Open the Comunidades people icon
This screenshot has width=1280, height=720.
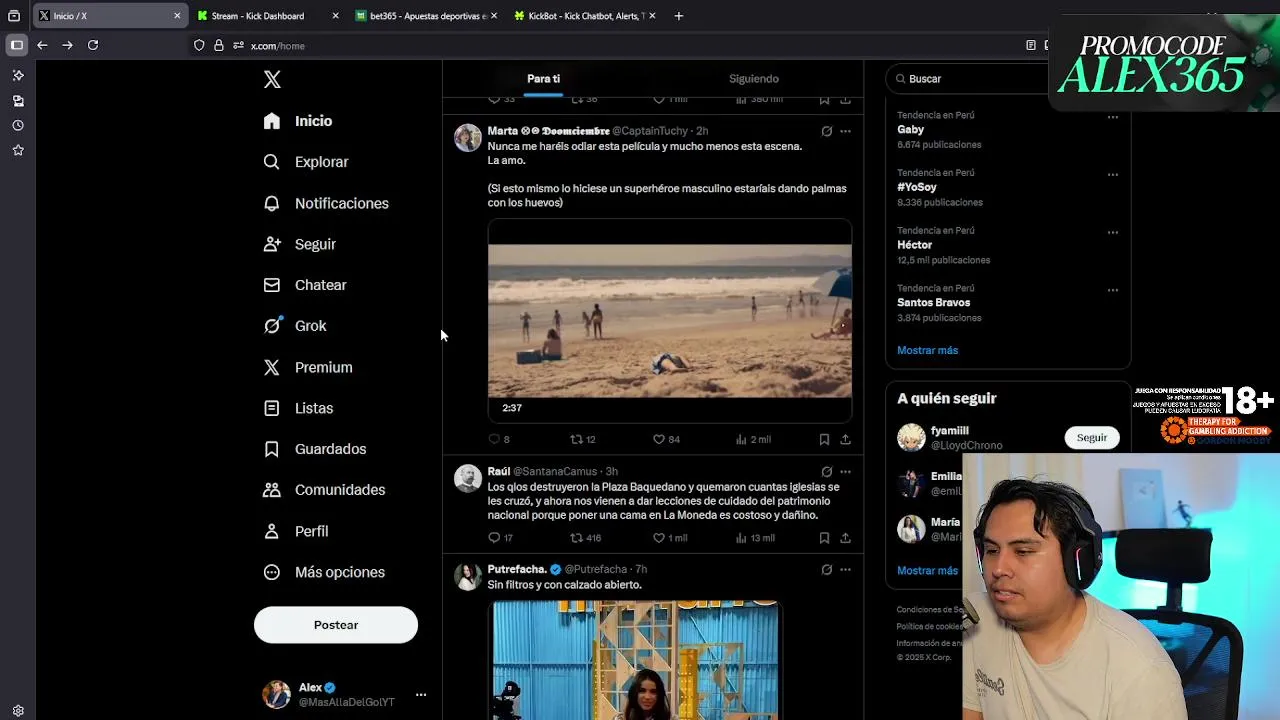tap(272, 490)
